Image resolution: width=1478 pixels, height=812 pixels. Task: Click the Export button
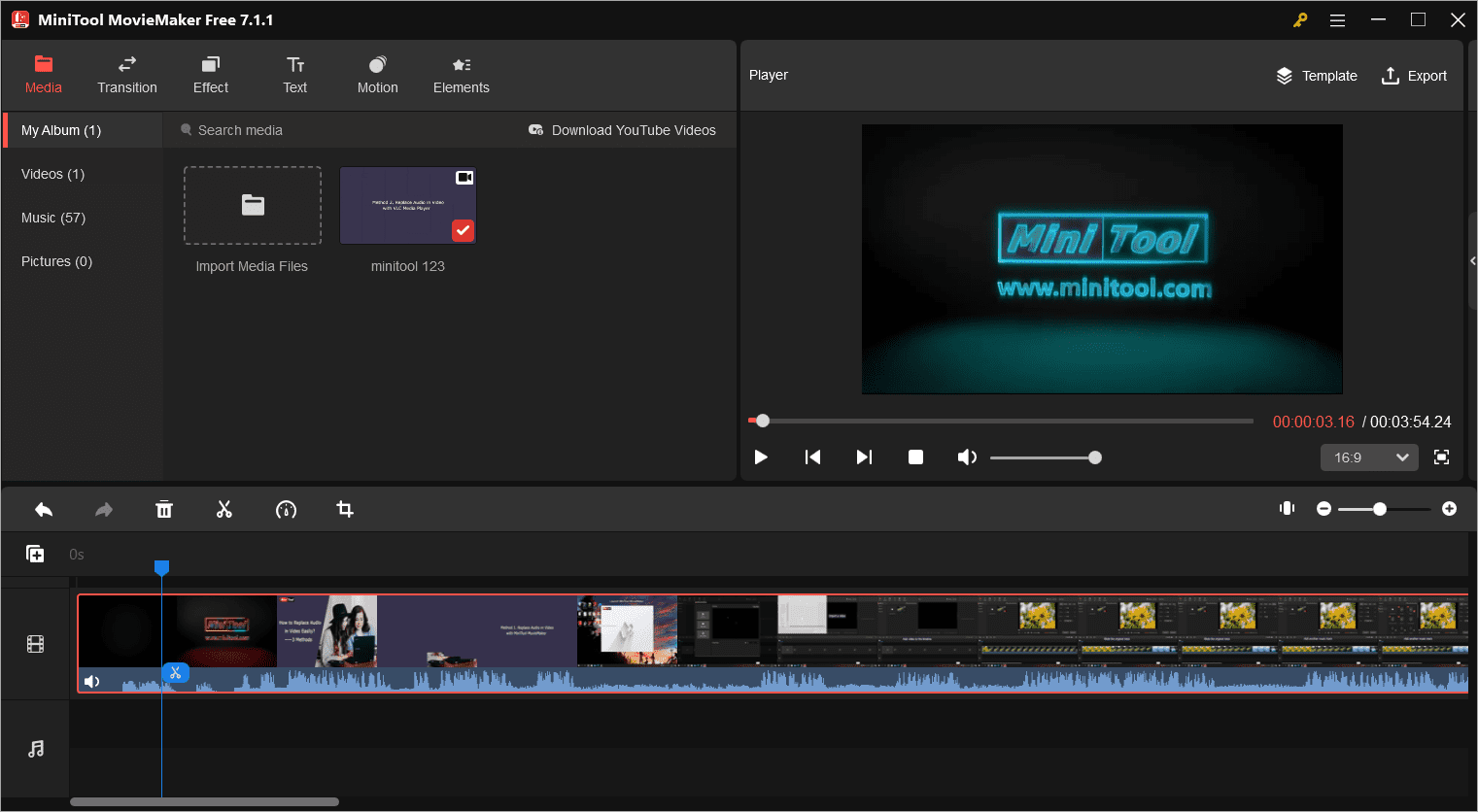tap(1414, 76)
